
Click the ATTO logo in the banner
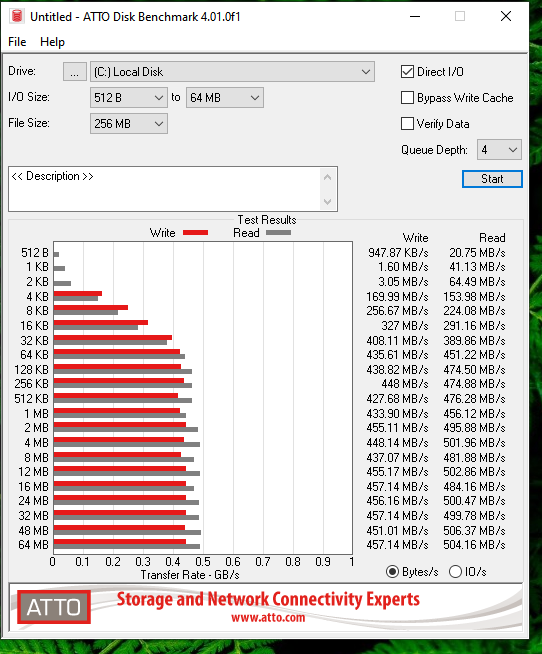click(54, 607)
